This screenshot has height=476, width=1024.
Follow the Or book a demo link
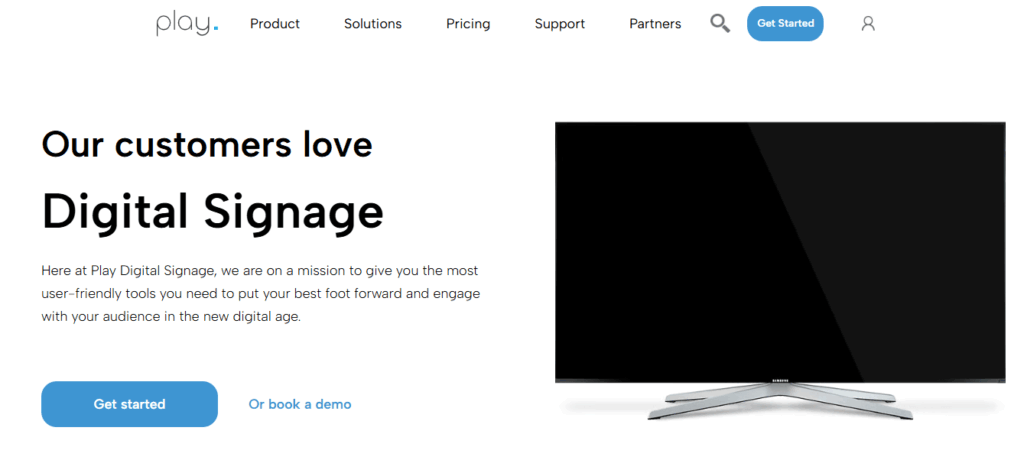coord(300,404)
